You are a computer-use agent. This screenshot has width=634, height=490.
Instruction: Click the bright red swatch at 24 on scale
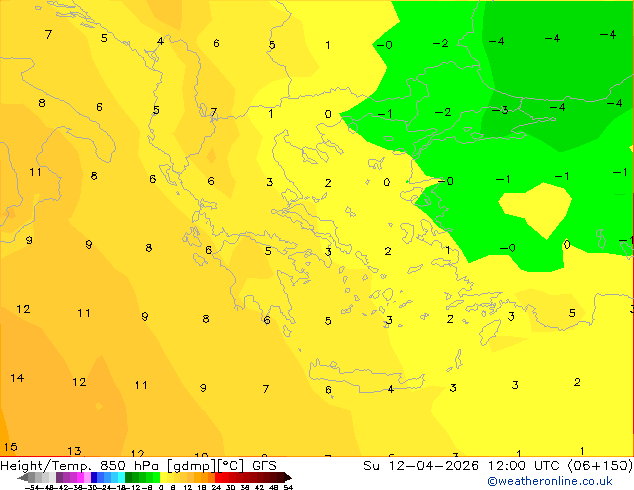click(218, 477)
